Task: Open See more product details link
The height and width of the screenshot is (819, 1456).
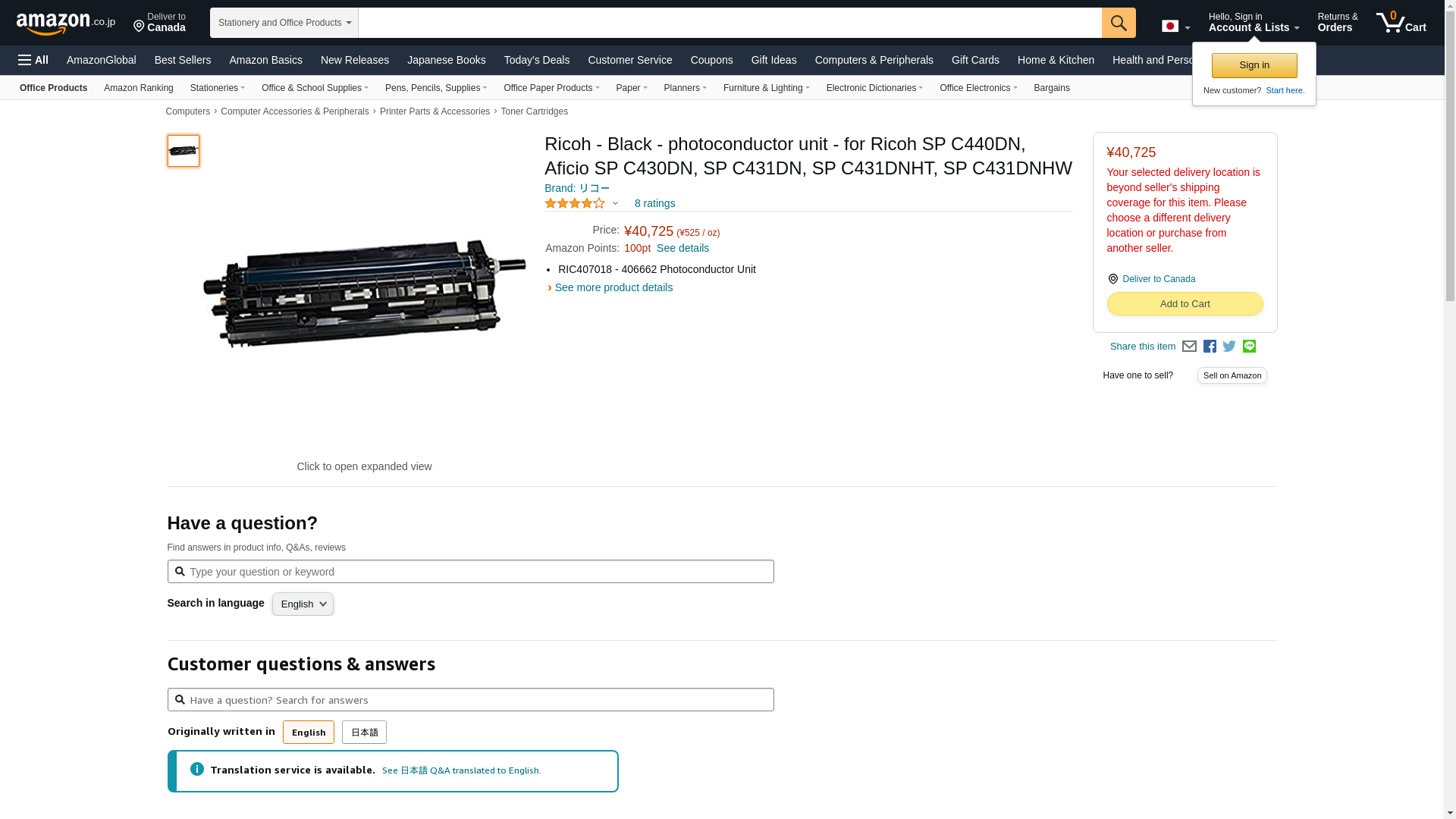Action: point(613,287)
